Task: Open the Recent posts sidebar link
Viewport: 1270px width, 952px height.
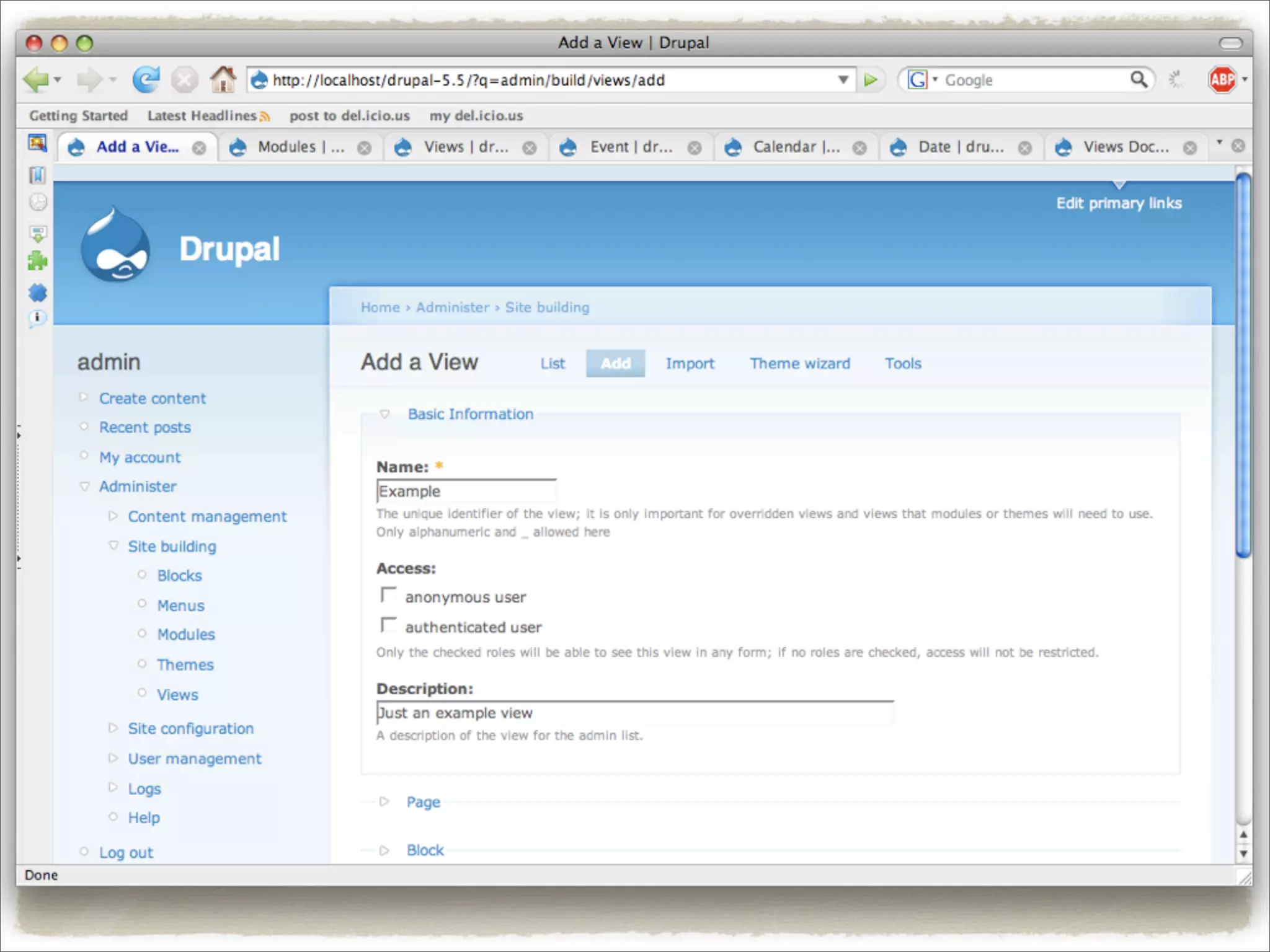Action: 145,428
